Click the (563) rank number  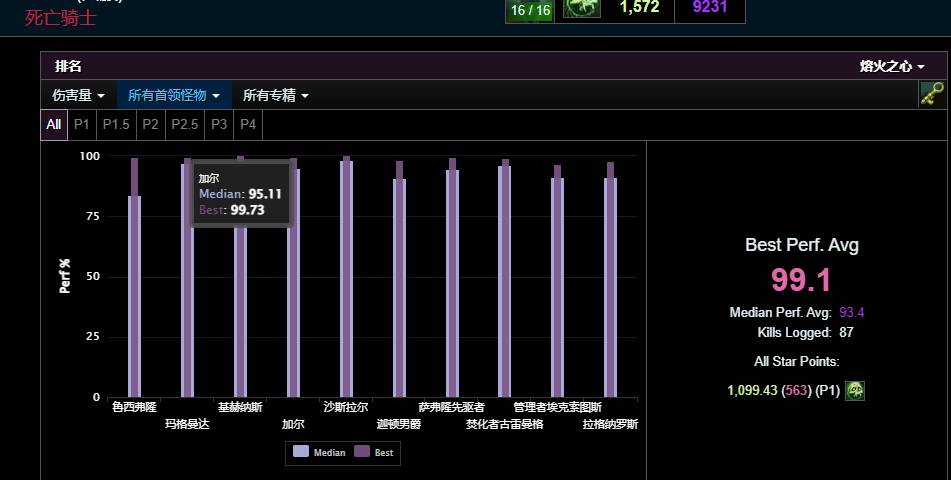(796, 391)
